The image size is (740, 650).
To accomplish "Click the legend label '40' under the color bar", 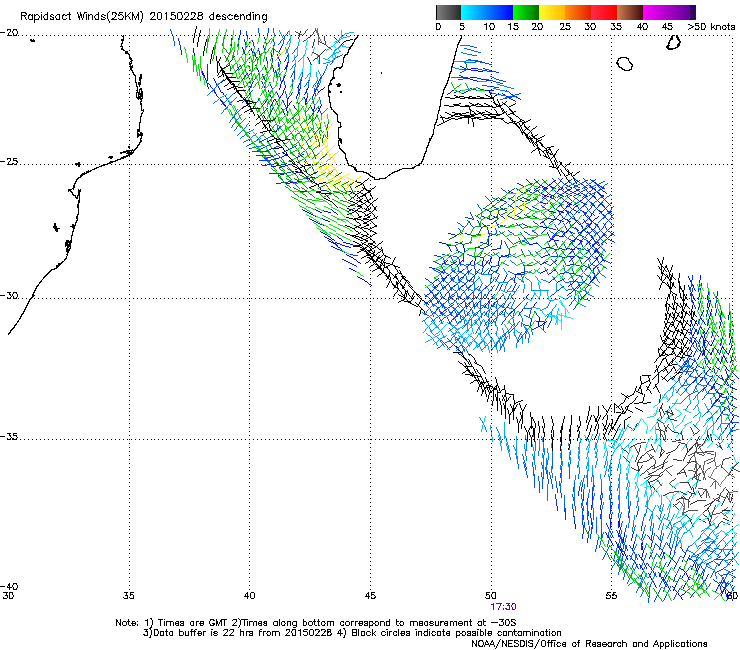I will click(x=642, y=27).
